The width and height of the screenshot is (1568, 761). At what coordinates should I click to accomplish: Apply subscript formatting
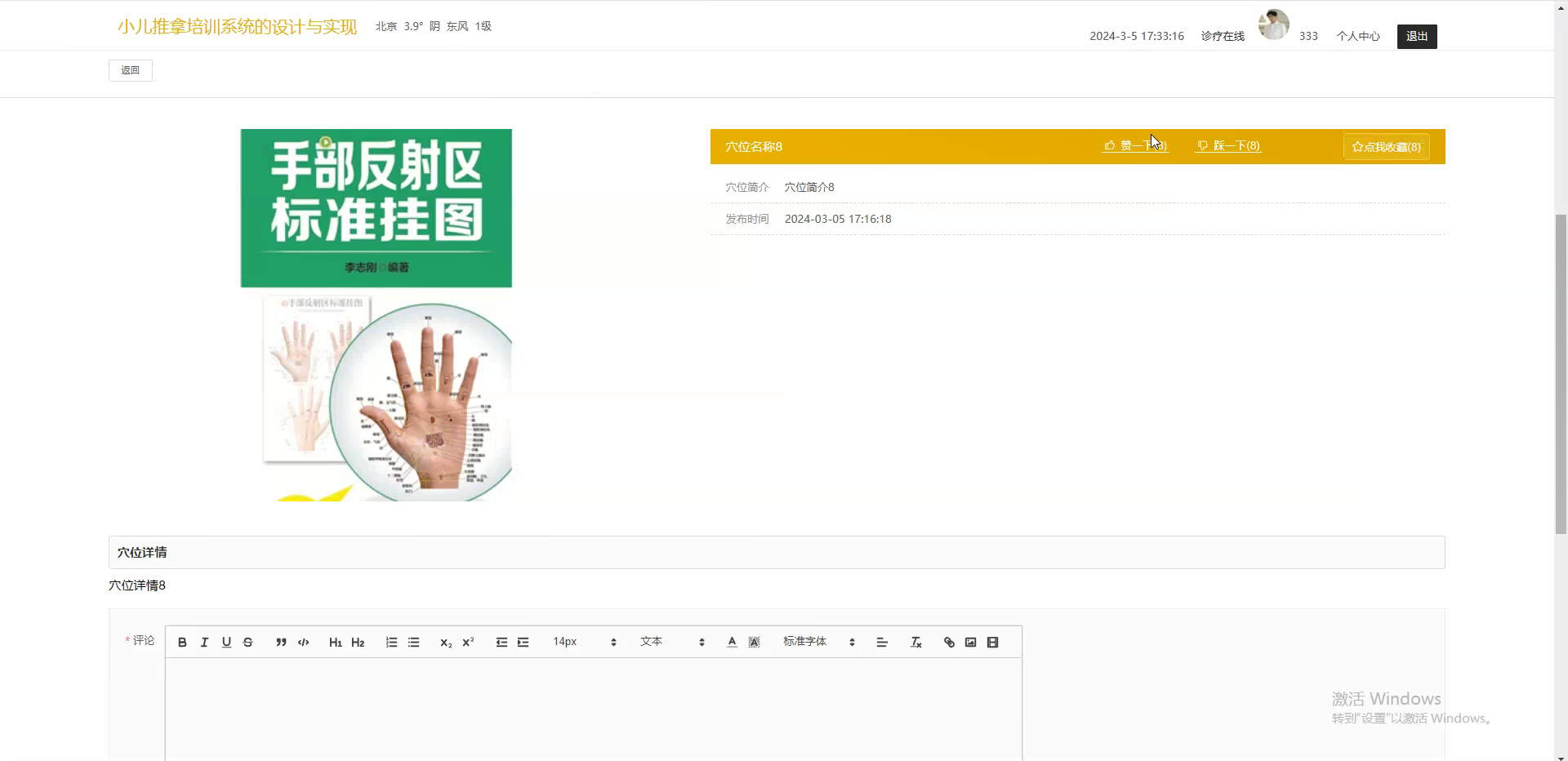point(445,642)
